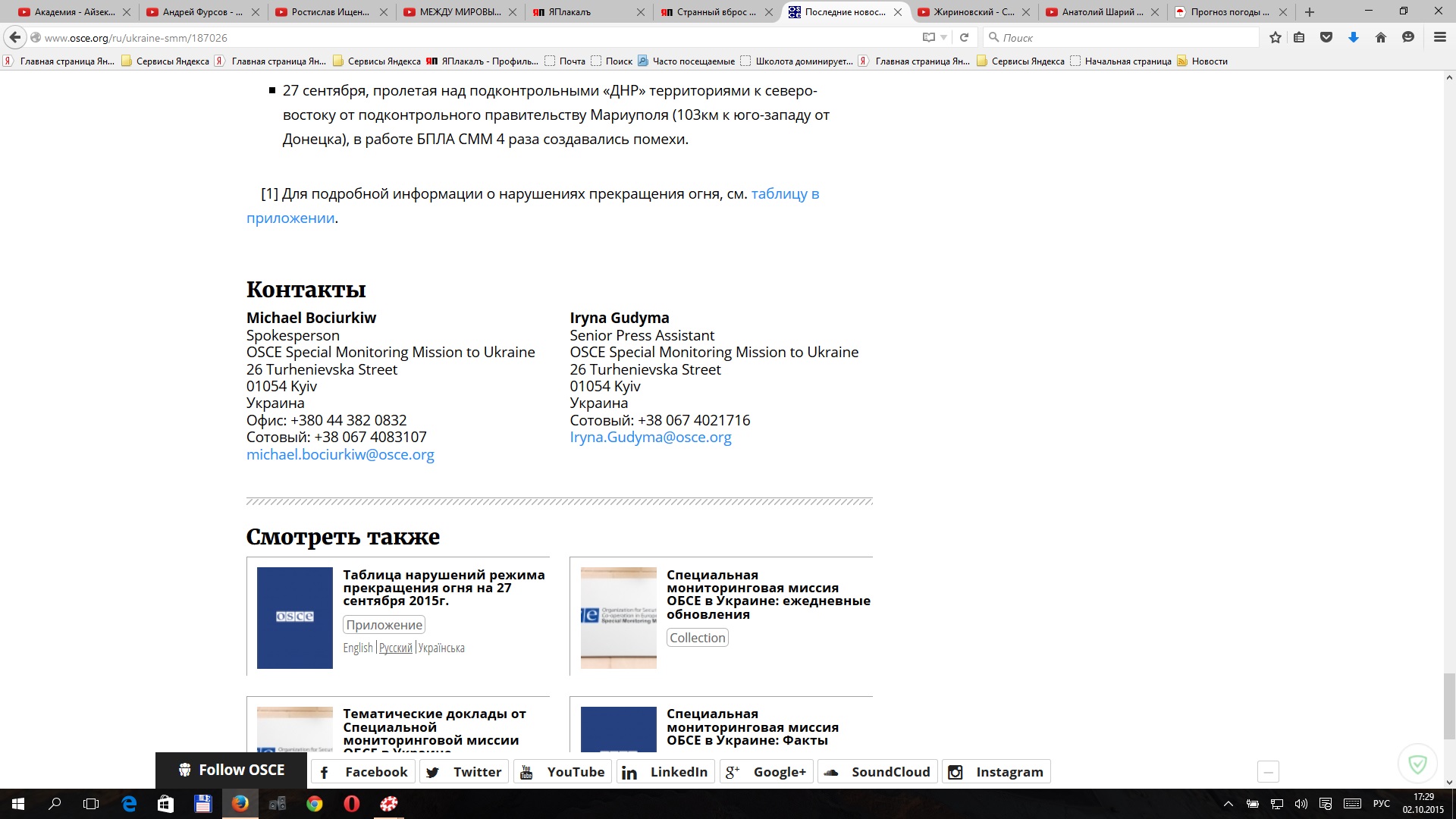The image size is (1456, 819).
Task: Open Task View from the taskbar
Action: 91,804
